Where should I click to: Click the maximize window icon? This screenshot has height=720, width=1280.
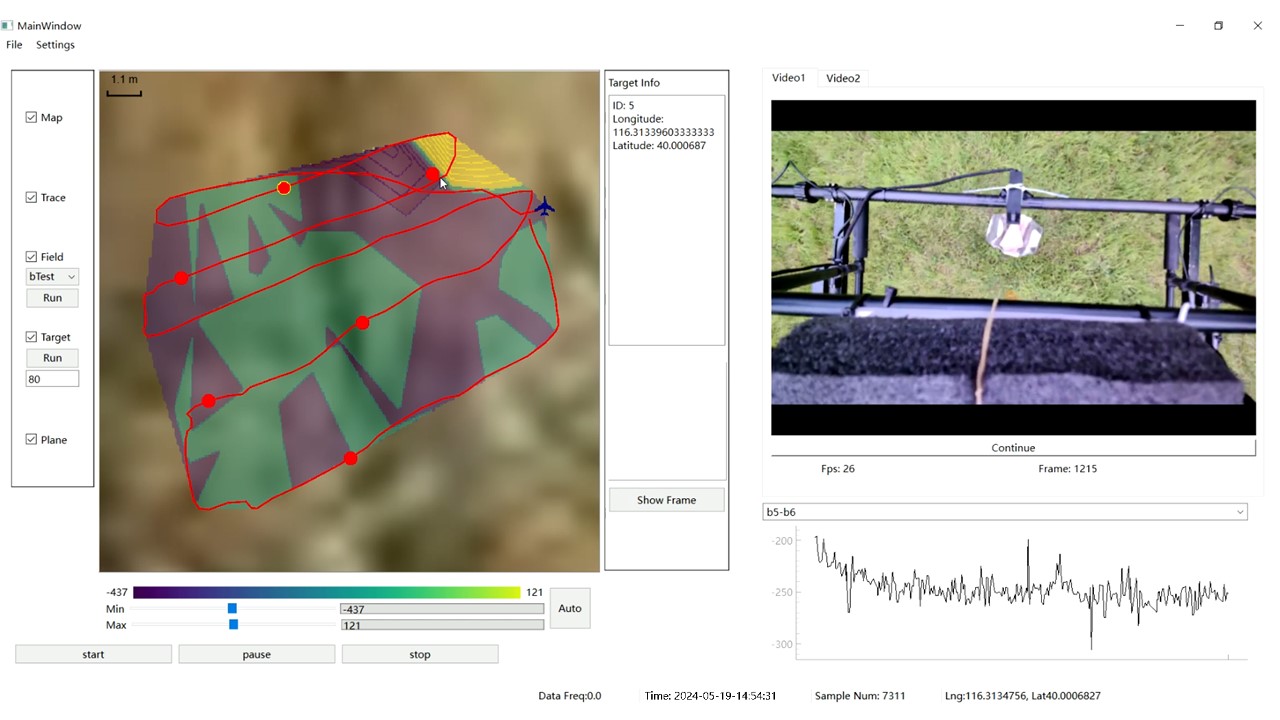(x=1218, y=26)
